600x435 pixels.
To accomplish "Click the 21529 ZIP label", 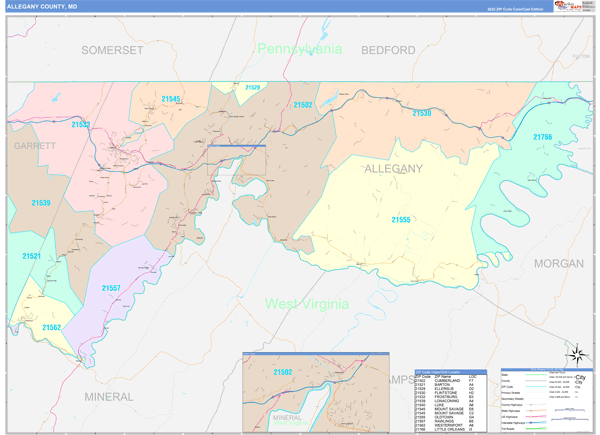I will (253, 88).
